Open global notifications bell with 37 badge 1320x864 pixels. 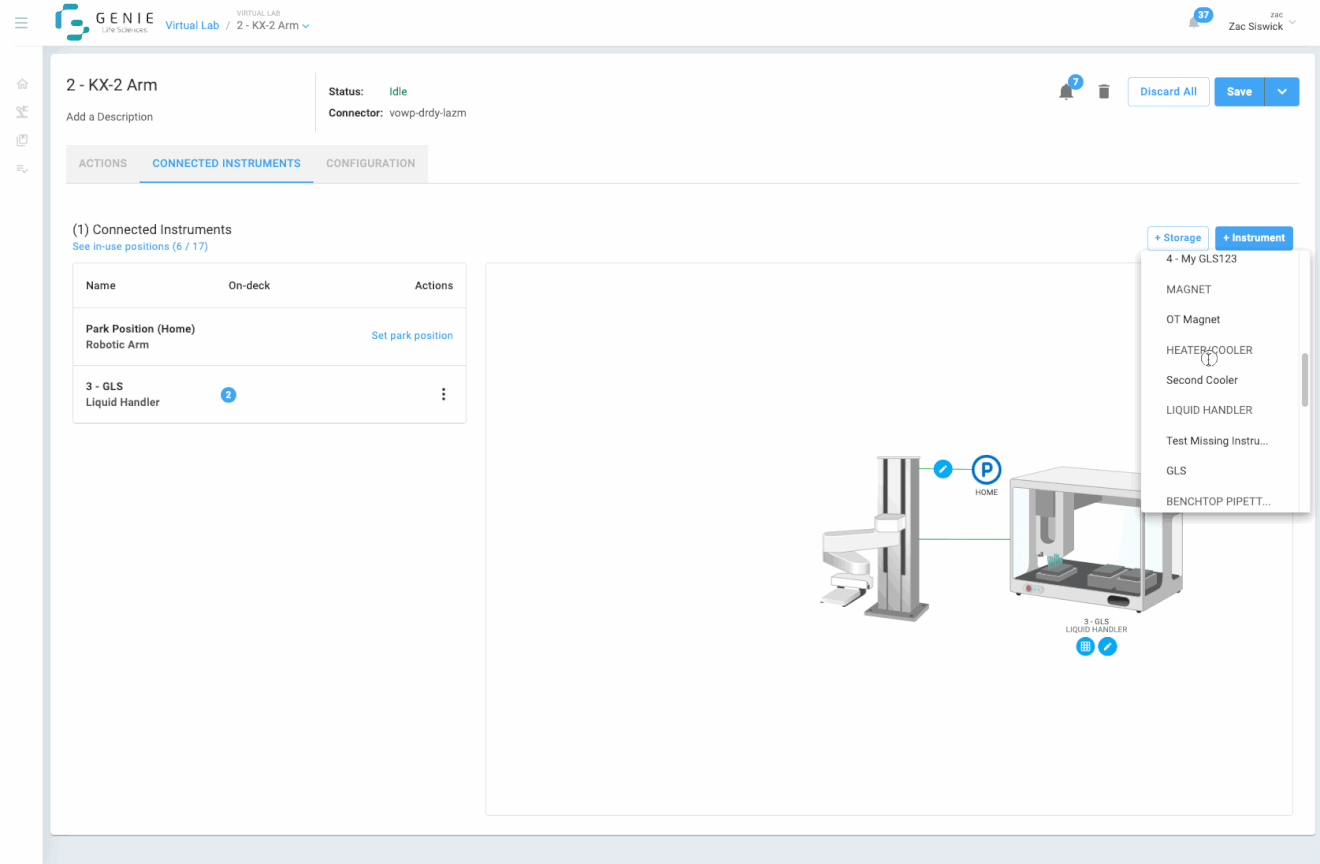pyautogui.click(x=1195, y=22)
